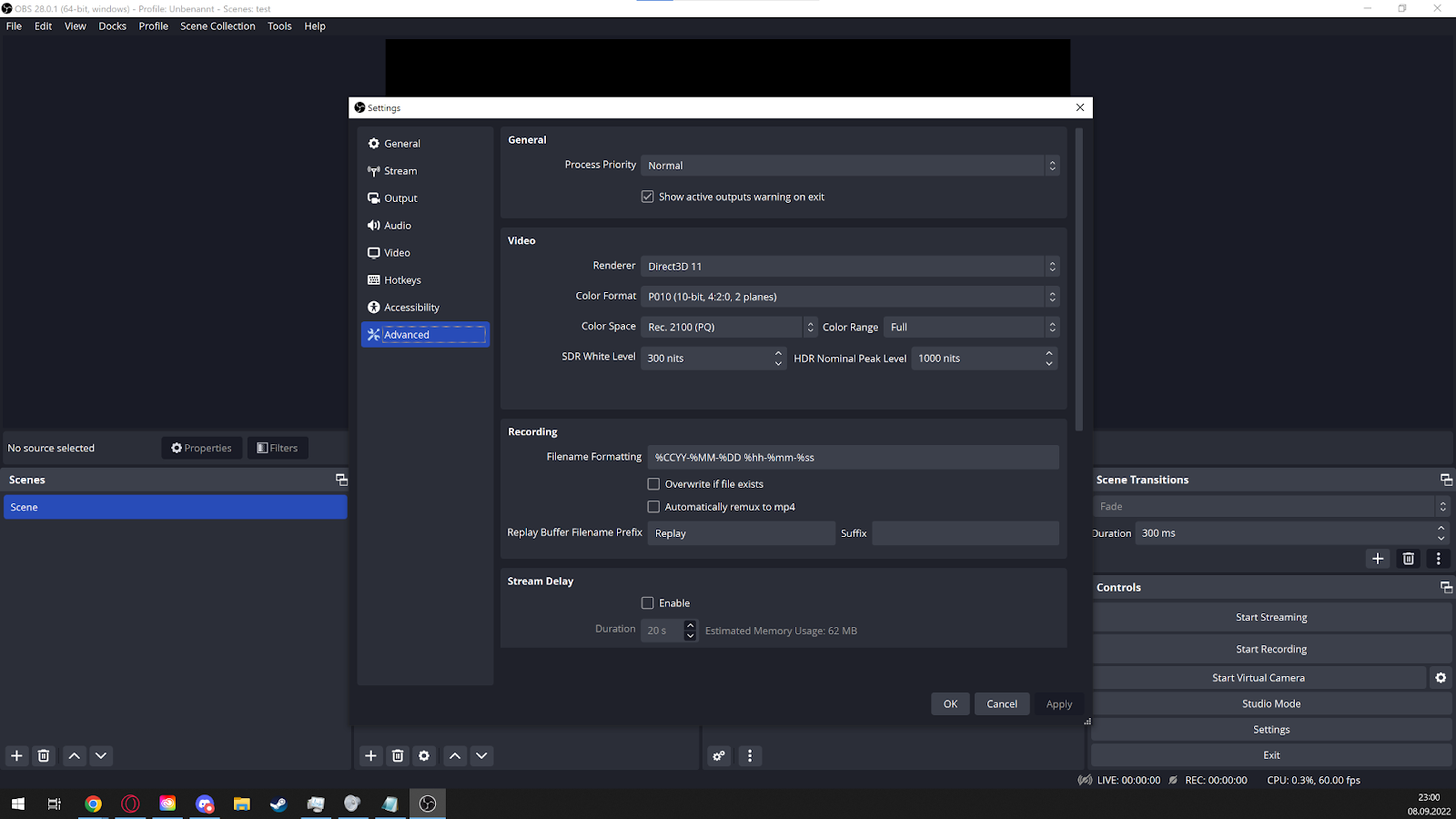Increase the SDR White Level value

(x=778, y=353)
